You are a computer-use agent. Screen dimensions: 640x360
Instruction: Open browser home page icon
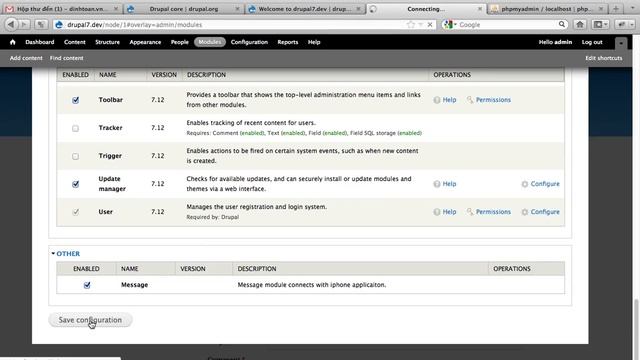[580, 24]
